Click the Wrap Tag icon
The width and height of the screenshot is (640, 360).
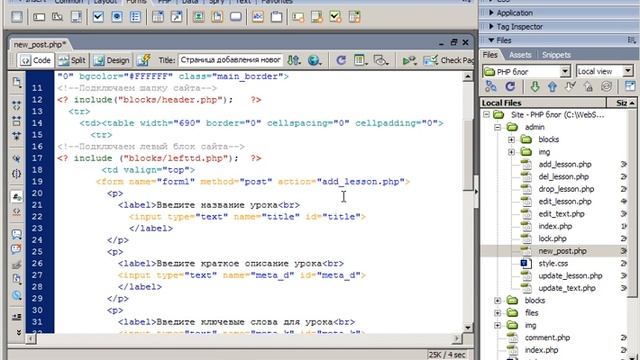16,264
